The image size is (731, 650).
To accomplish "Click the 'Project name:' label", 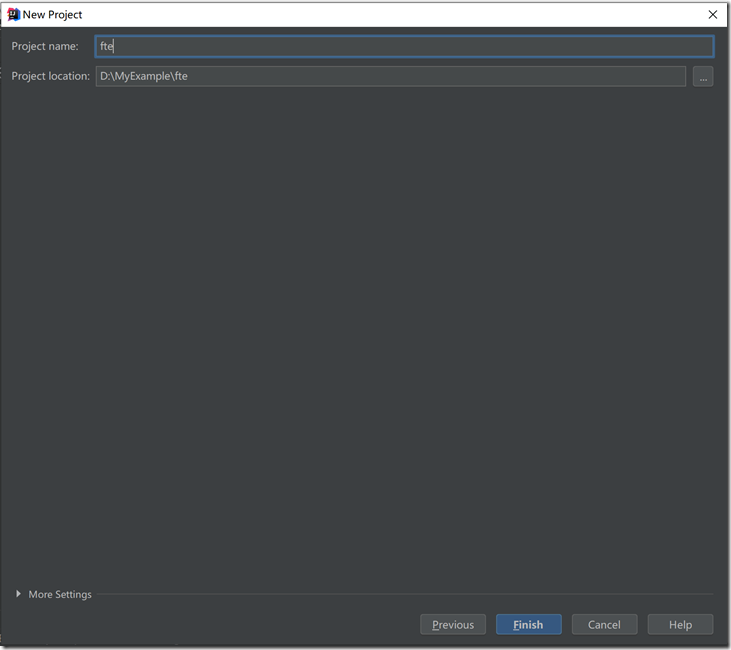I will [x=45, y=46].
